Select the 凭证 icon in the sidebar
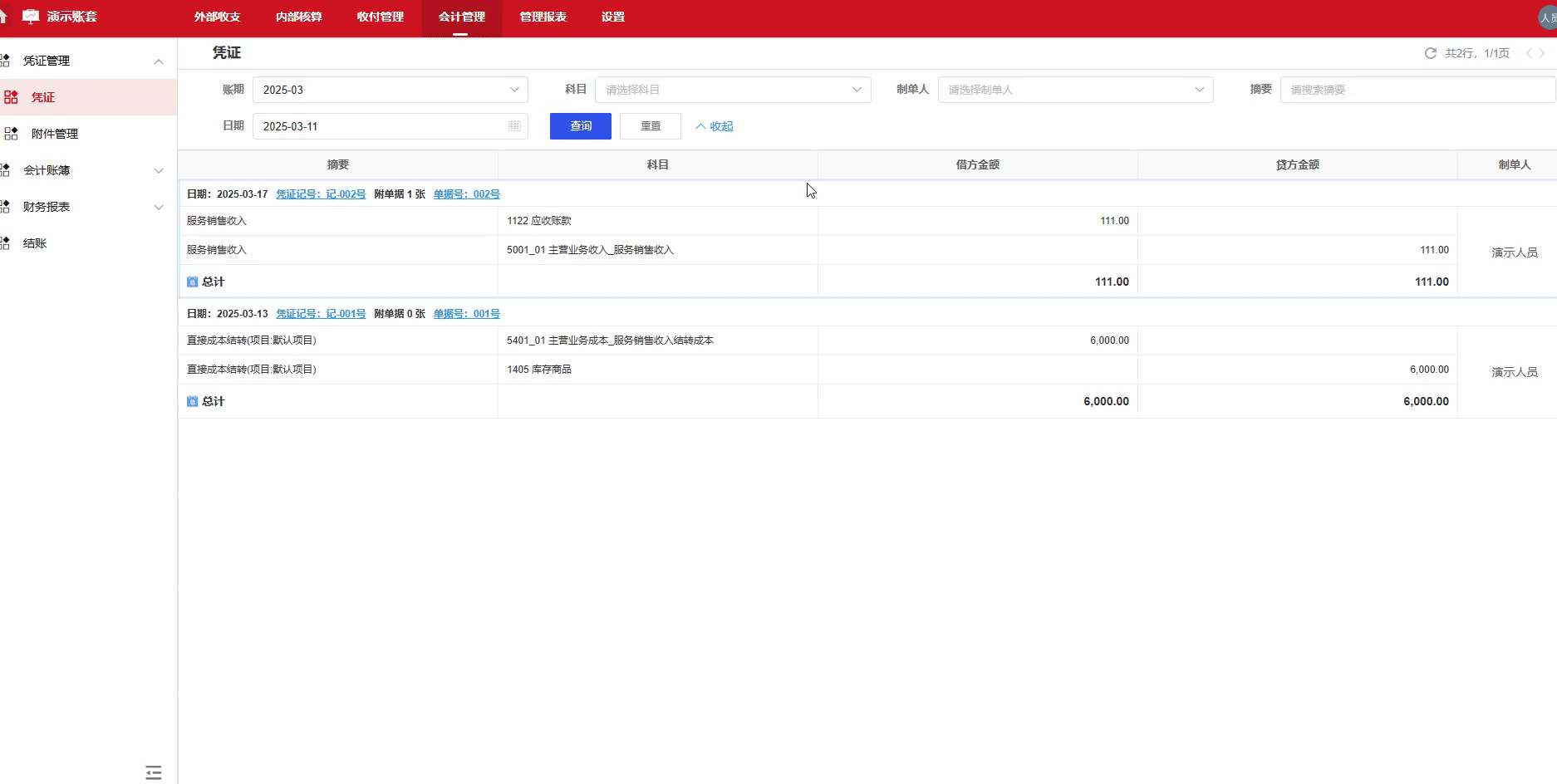Image resolution: width=1557 pixels, height=784 pixels. [x=12, y=97]
